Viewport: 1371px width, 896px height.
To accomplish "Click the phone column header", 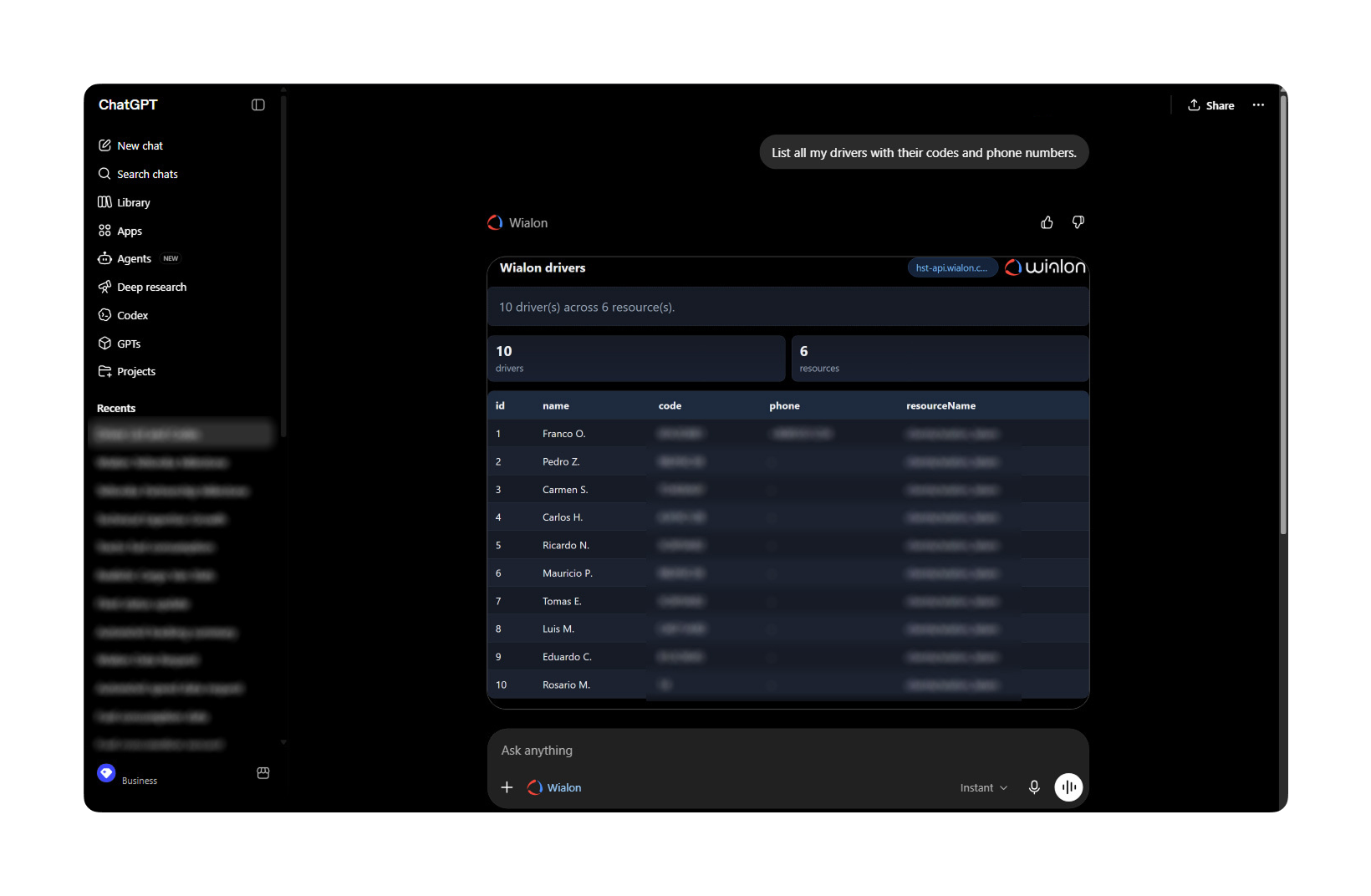I will click(784, 406).
